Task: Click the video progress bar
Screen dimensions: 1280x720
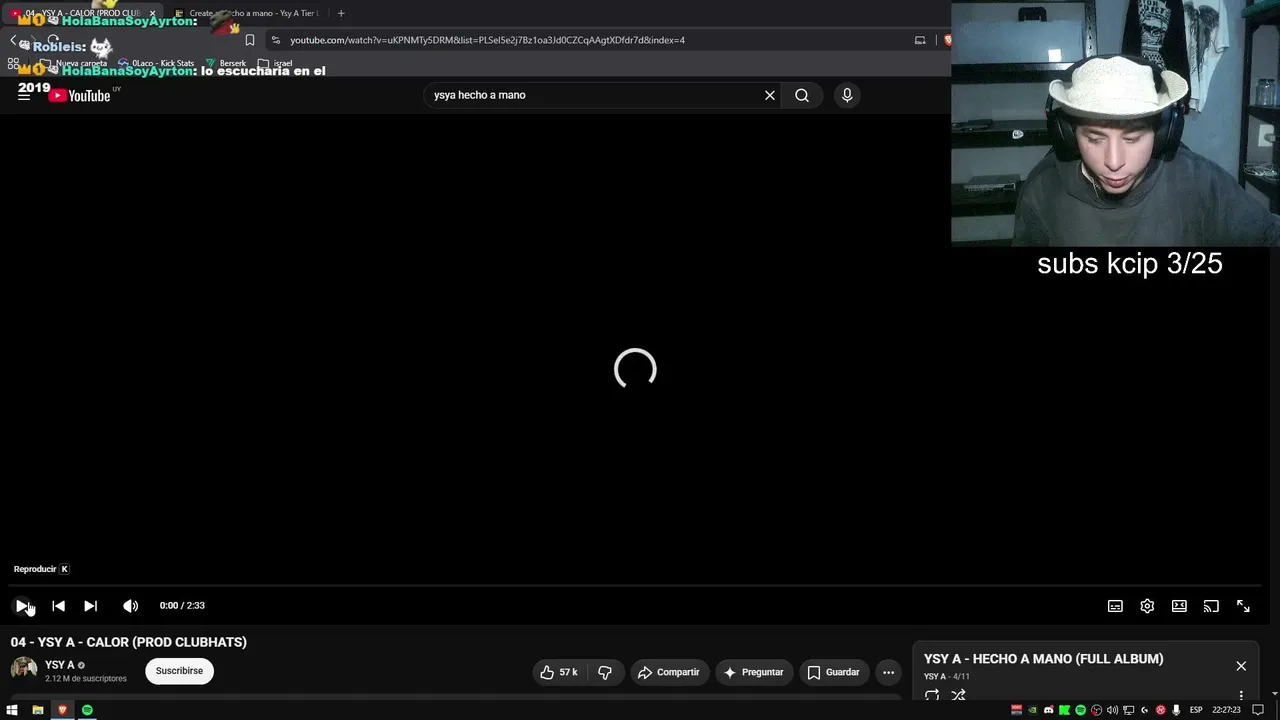Action: (635, 586)
